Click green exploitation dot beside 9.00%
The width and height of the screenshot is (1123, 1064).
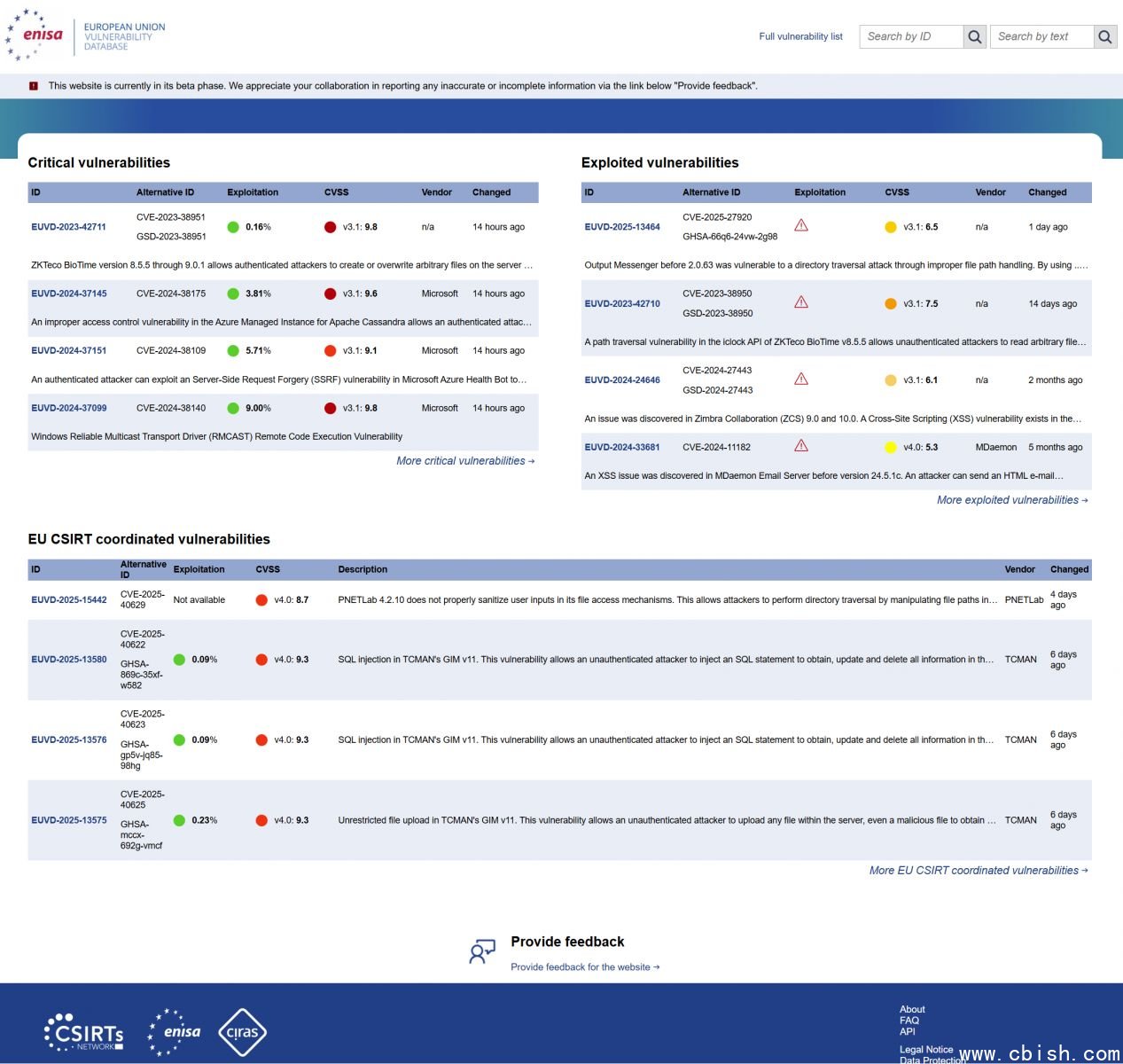pos(233,409)
